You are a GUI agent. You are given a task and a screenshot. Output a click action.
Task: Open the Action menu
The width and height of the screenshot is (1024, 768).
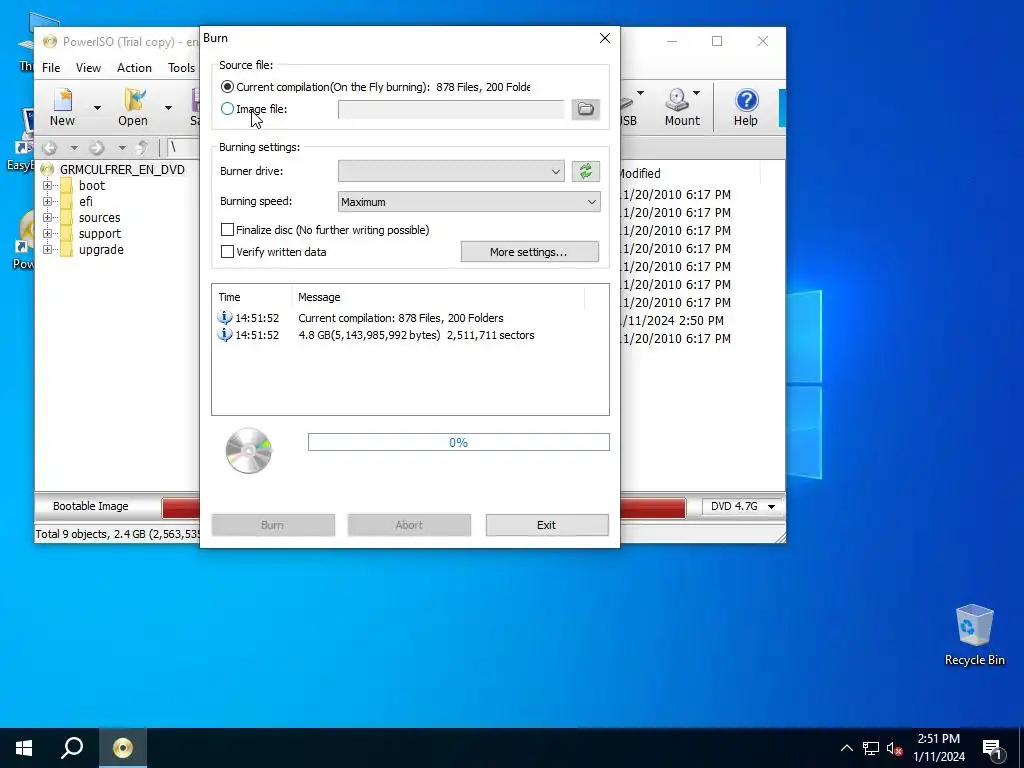[x=134, y=68]
